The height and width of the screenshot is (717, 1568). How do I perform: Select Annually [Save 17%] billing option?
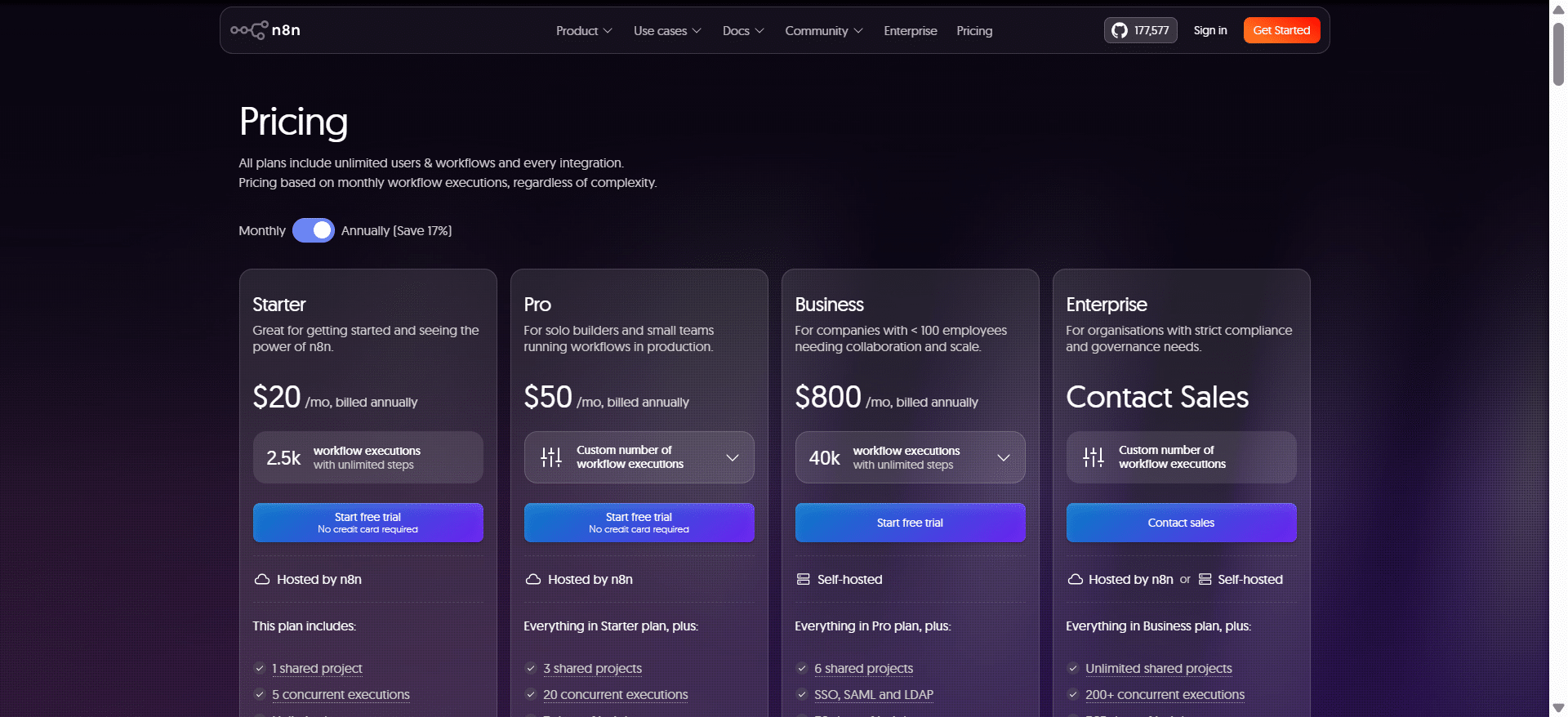pos(396,231)
